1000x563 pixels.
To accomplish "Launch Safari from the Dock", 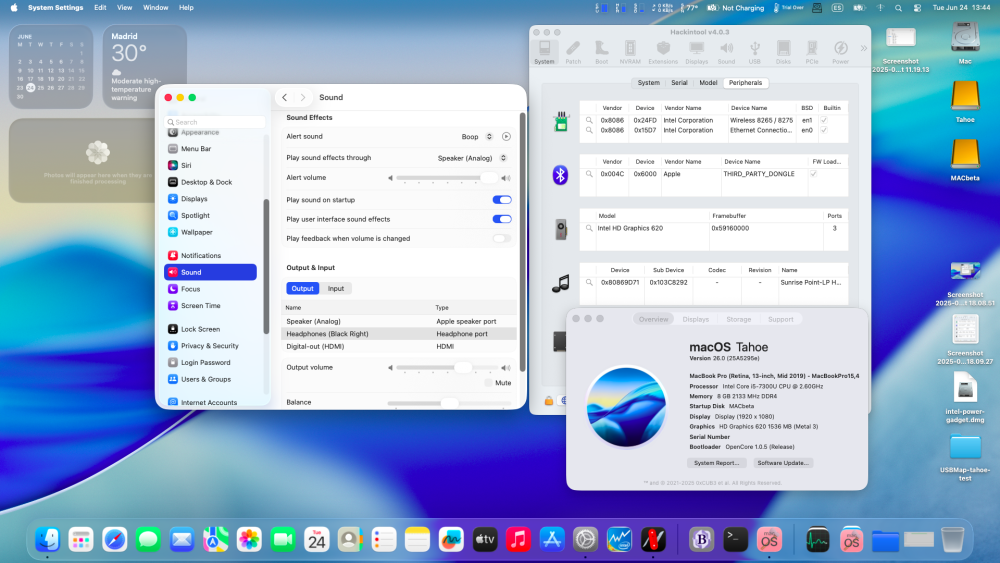I will coord(115,539).
